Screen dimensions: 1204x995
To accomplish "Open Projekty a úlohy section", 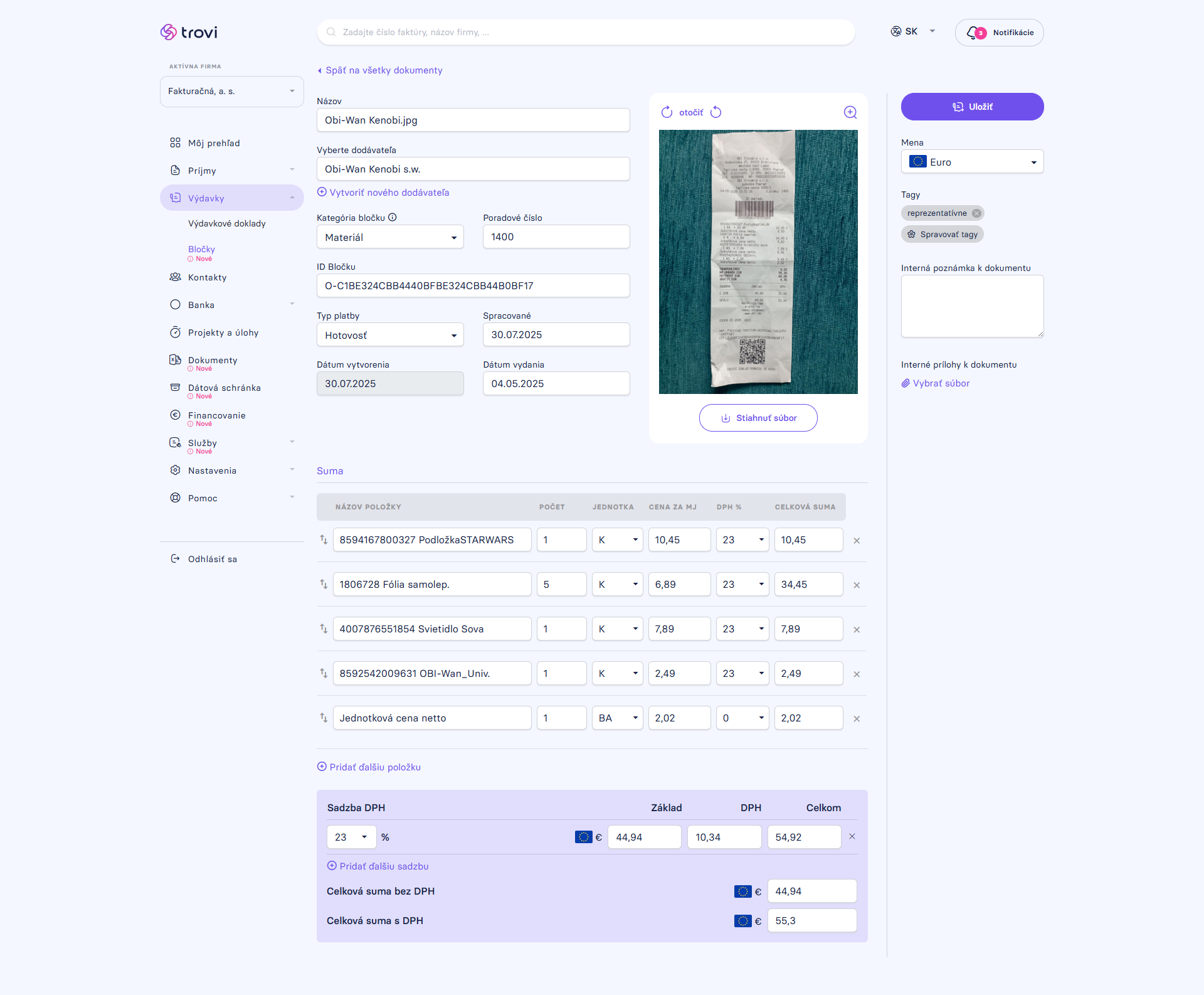I will (223, 333).
